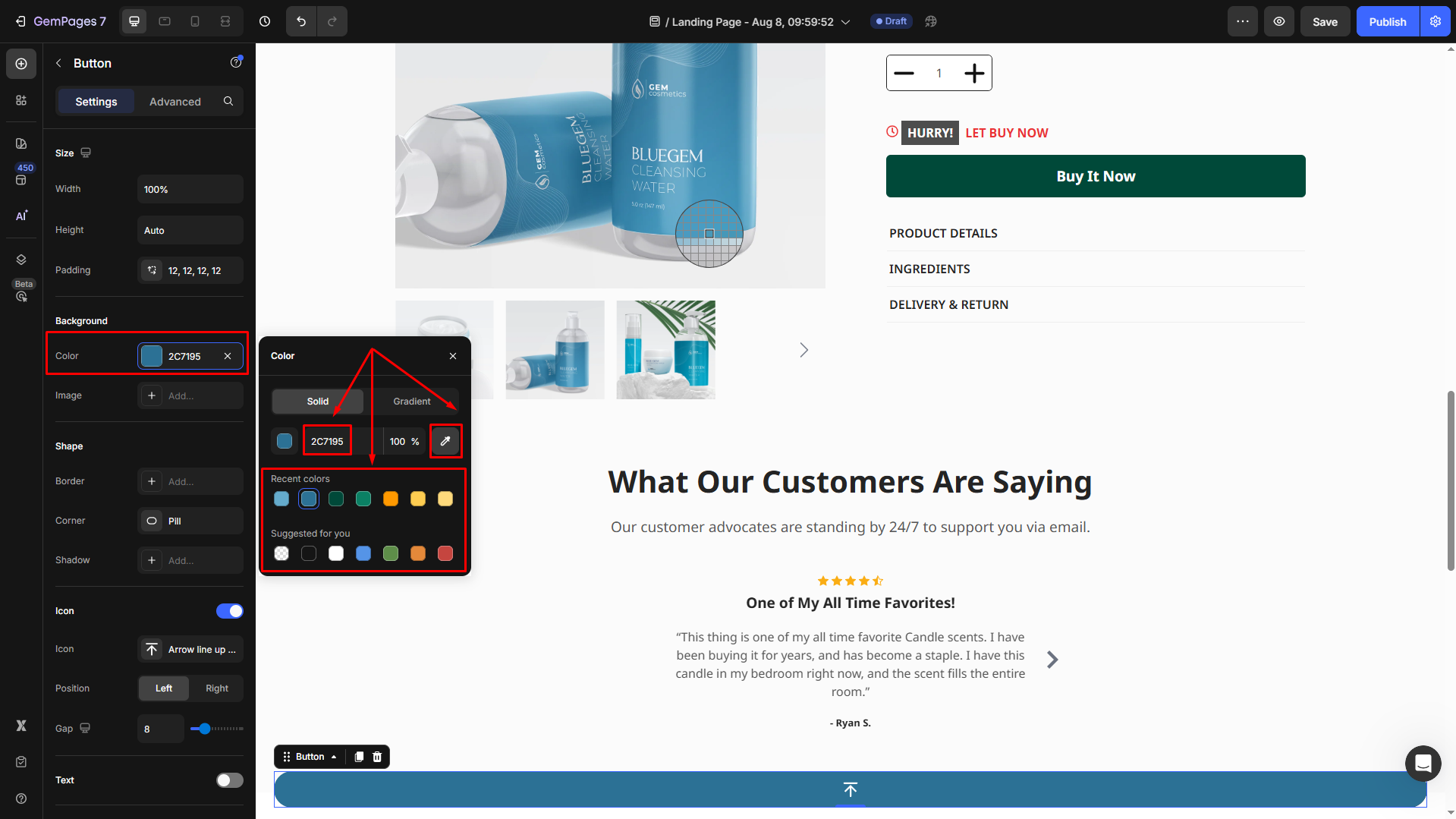
Task: Click the add element plus icon in sidebar
Action: click(x=21, y=64)
